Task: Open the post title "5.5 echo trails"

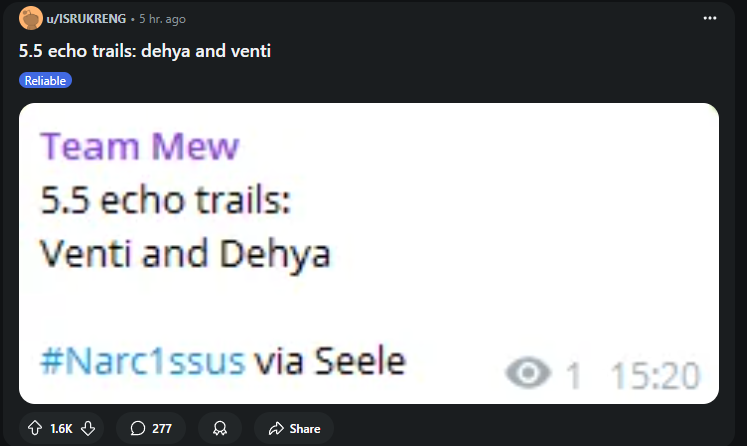Action: click(x=145, y=50)
